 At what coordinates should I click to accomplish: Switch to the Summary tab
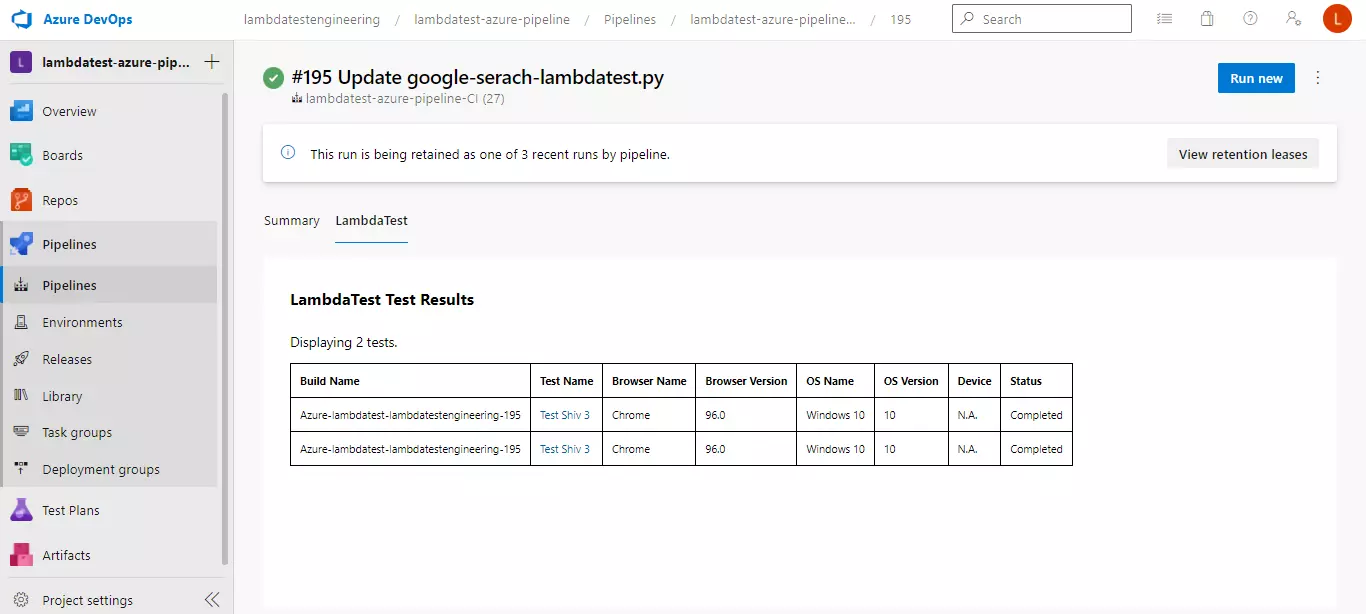coord(291,220)
